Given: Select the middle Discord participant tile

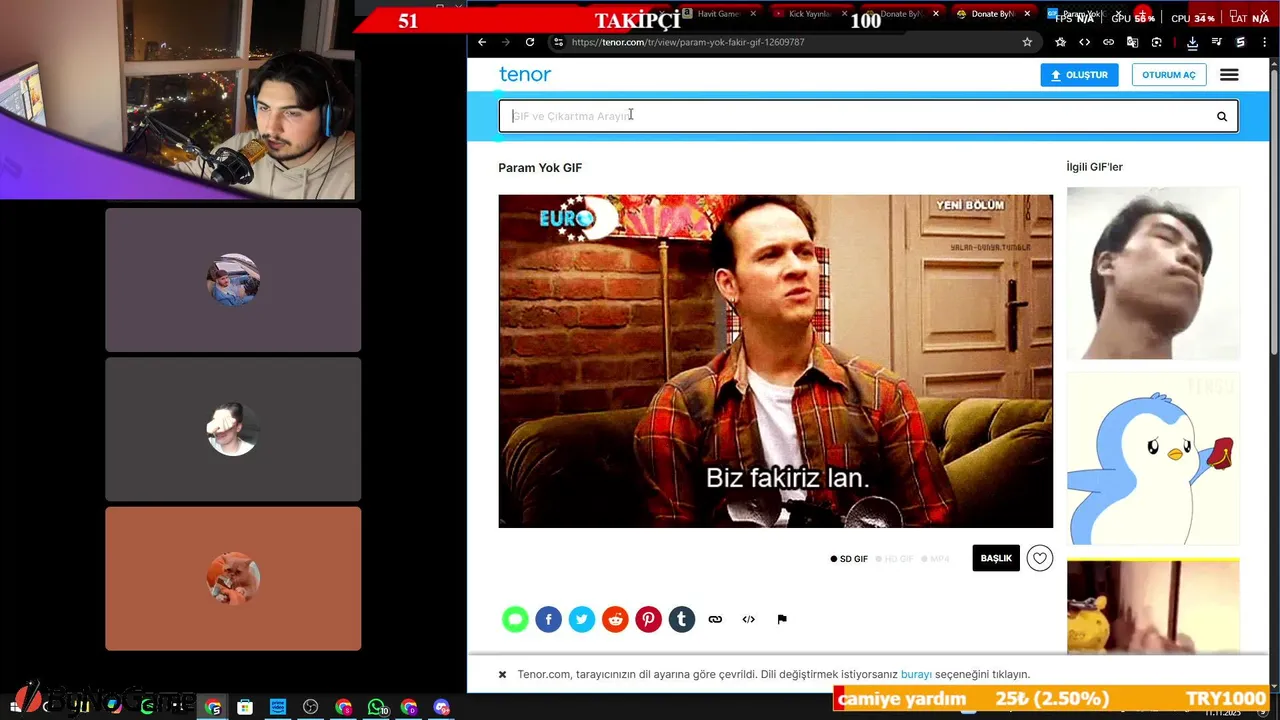Looking at the screenshot, I should coord(233,429).
